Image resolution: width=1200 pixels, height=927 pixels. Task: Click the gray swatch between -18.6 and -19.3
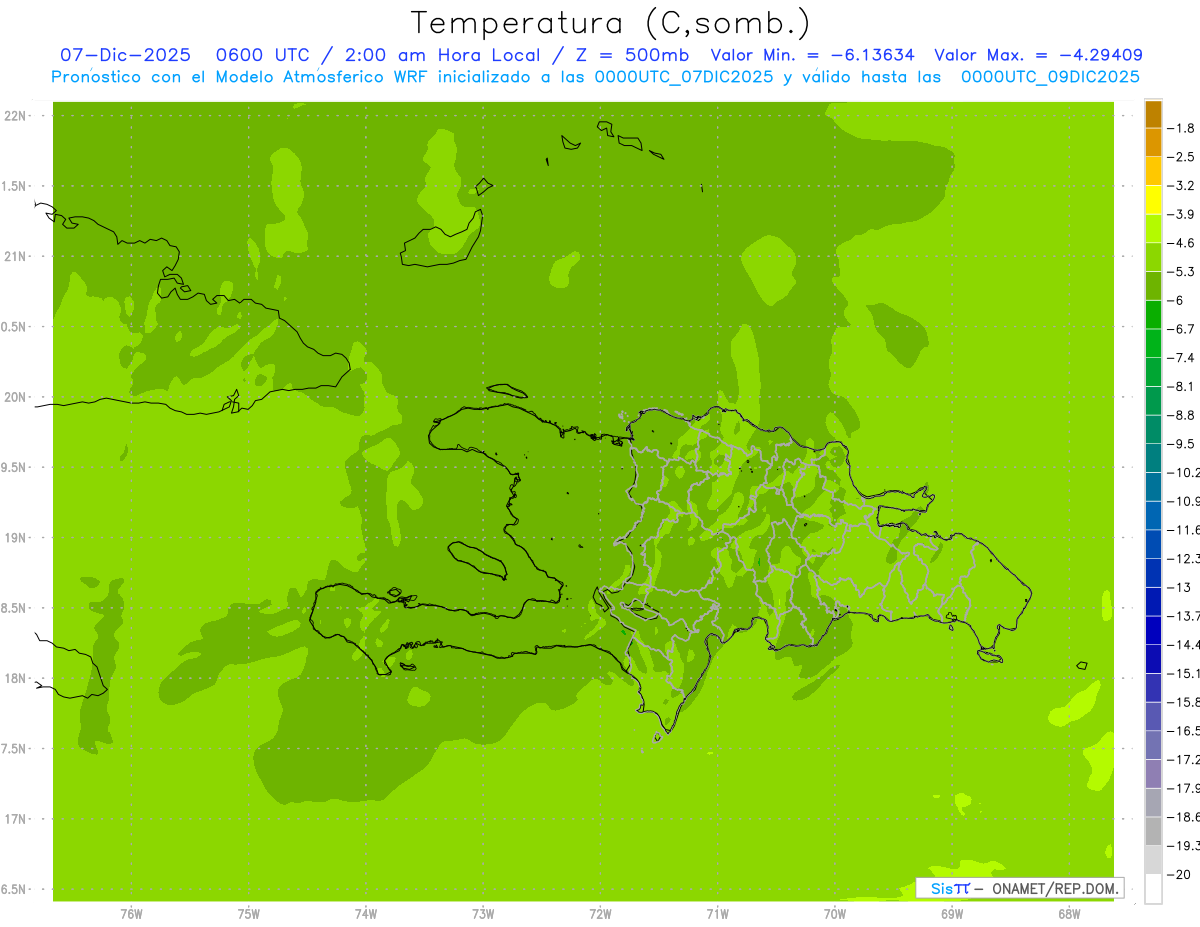click(x=1153, y=831)
